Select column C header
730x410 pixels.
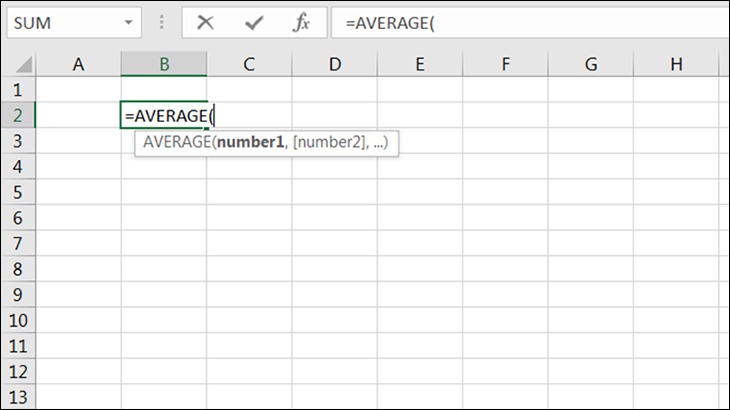[249, 65]
